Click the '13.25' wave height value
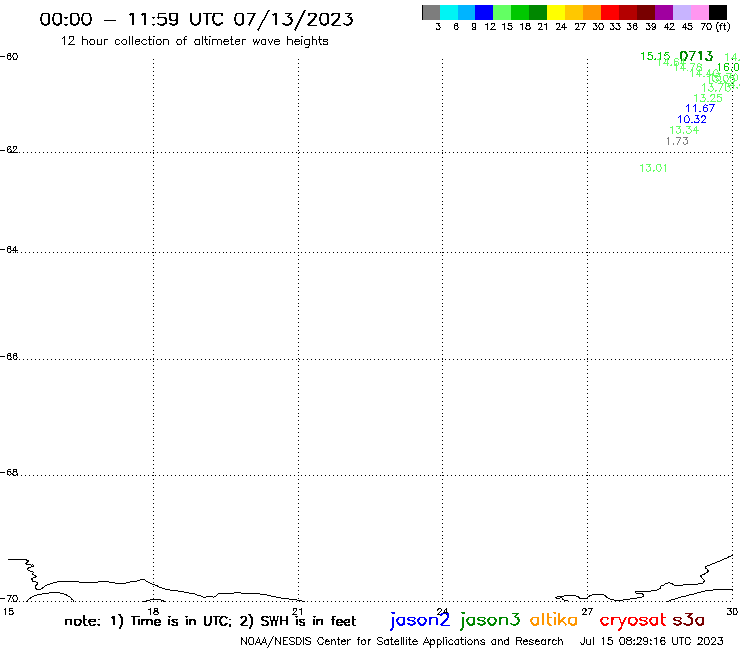This screenshot has width=740, height=650. tap(708, 98)
